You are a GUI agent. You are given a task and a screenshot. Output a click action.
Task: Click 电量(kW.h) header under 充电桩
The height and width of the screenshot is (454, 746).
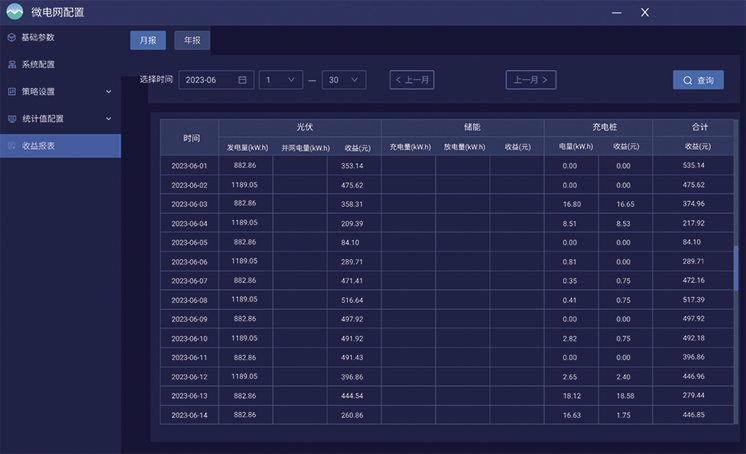576,147
